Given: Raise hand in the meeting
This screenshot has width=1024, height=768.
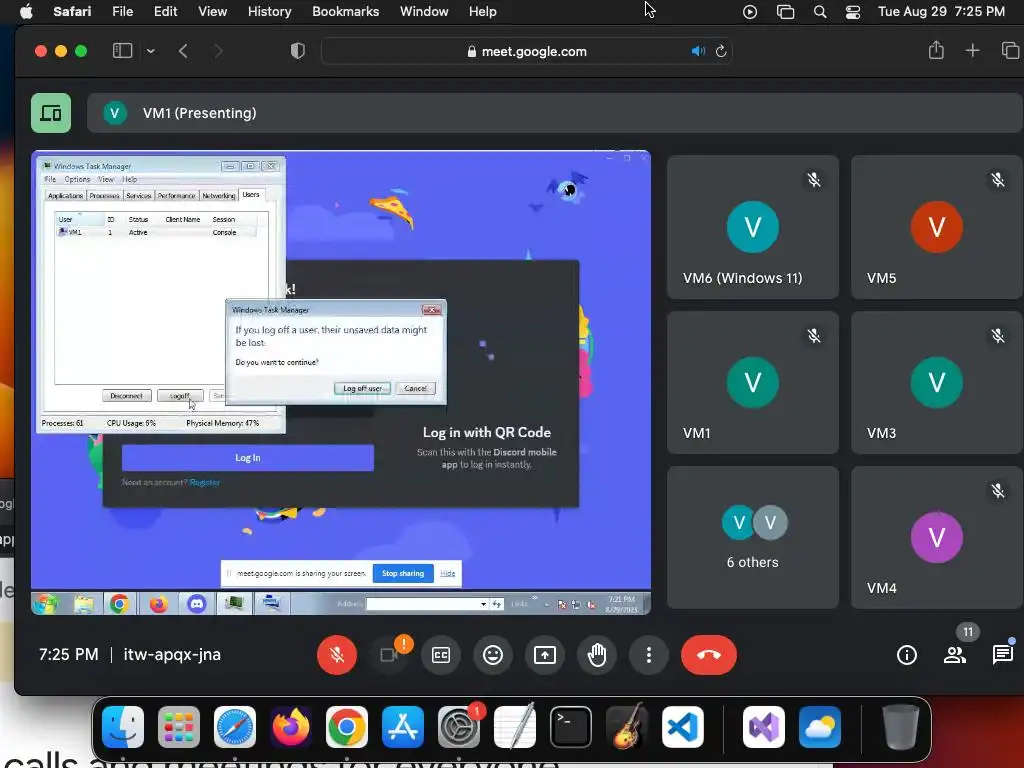Looking at the screenshot, I should (x=596, y=654).
